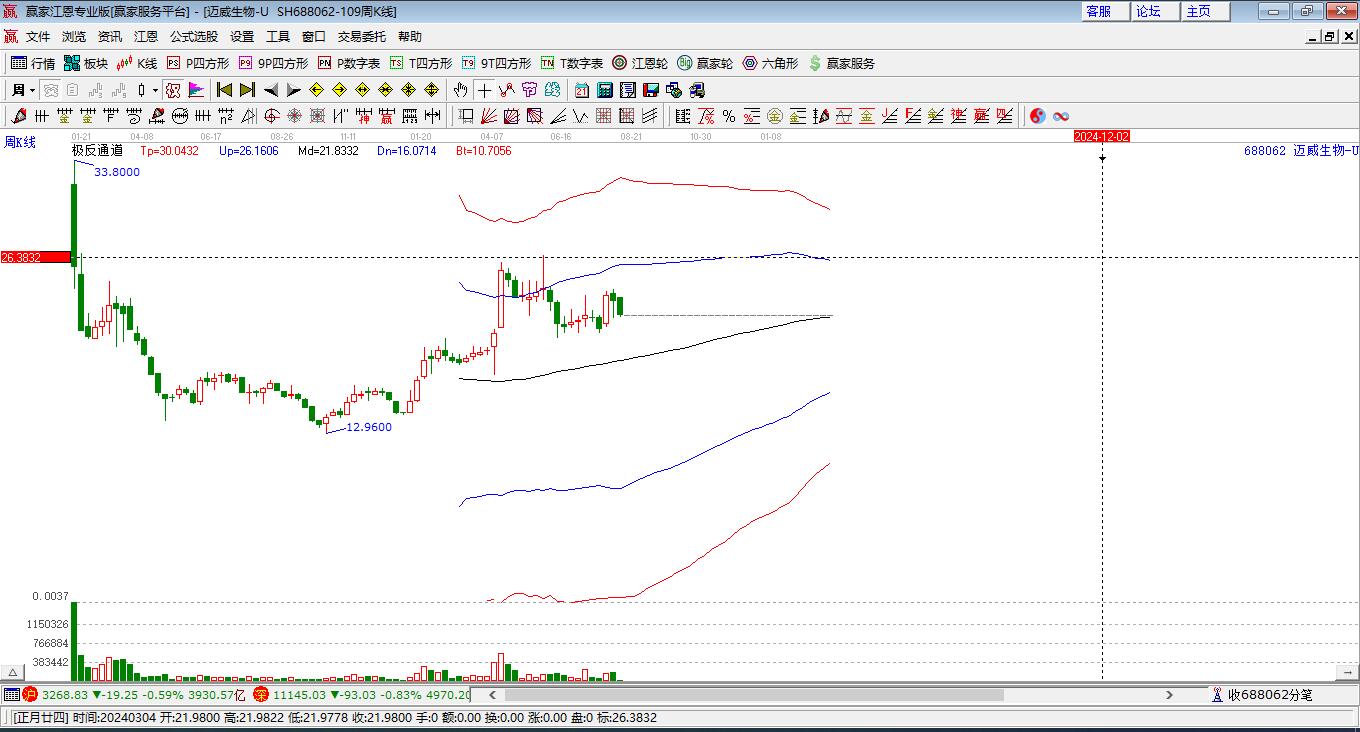Click the 12.9600 low price label

pyautogui.click(x=369, y=427)
